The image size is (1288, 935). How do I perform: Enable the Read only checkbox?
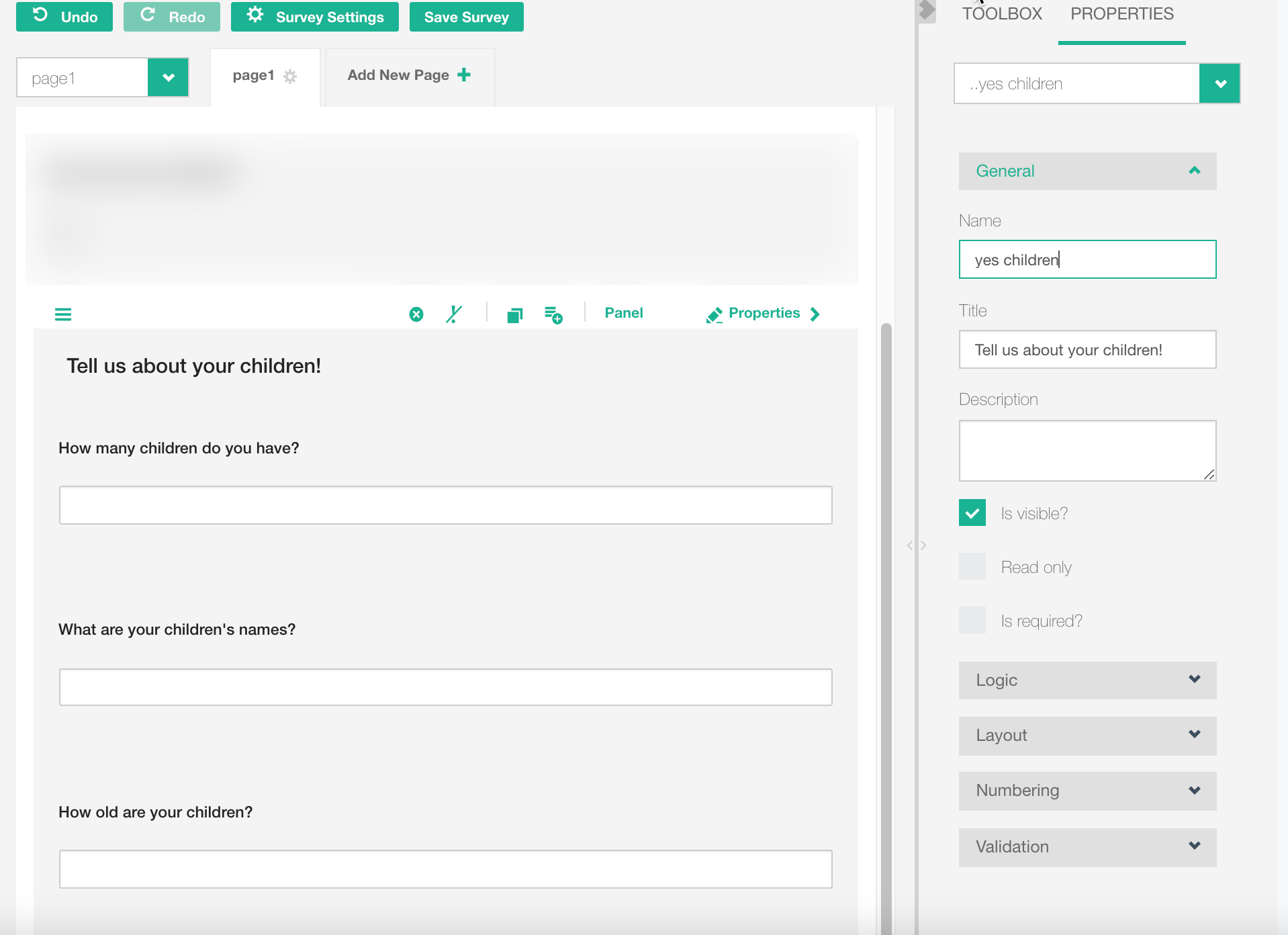click(972, 567)
